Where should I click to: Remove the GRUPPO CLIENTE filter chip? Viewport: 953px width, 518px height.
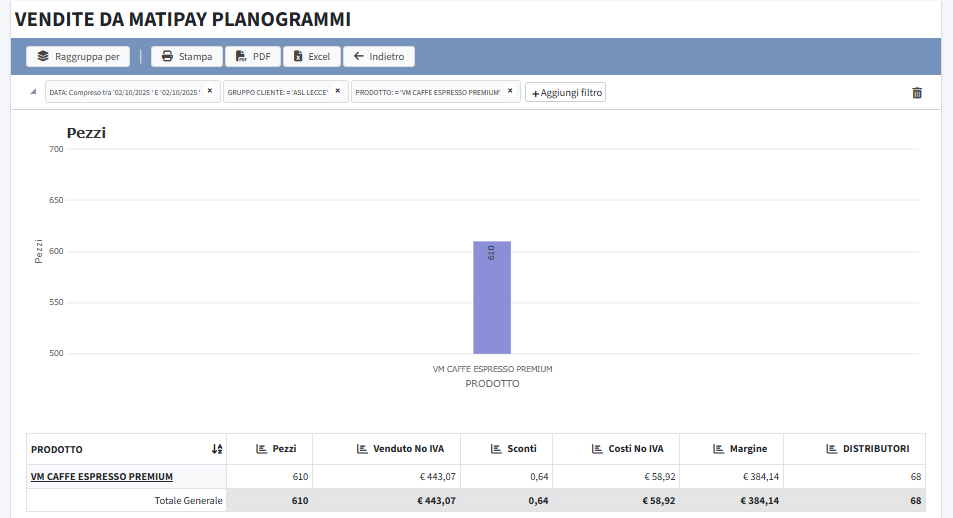[x=337, y=91]
